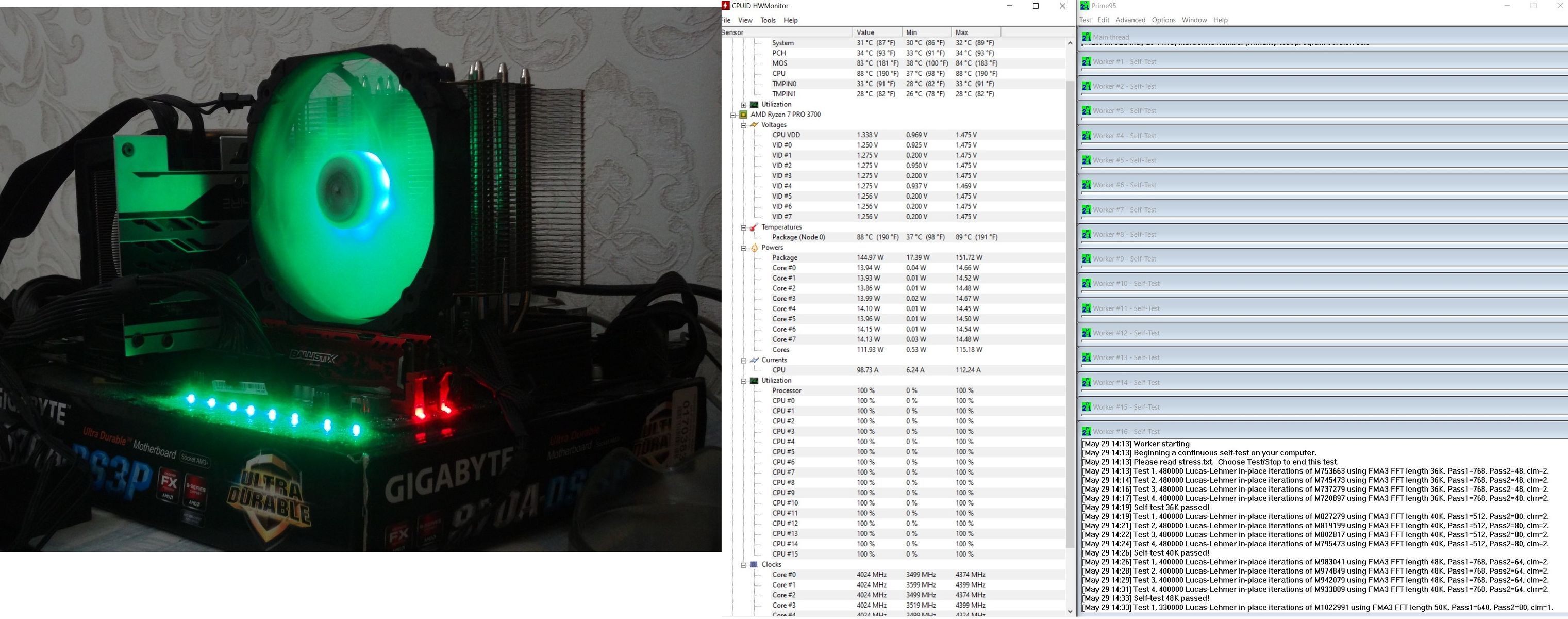
Task: Click the HWMonitor scroll down arrow
Action: [x=1070, y=611]
